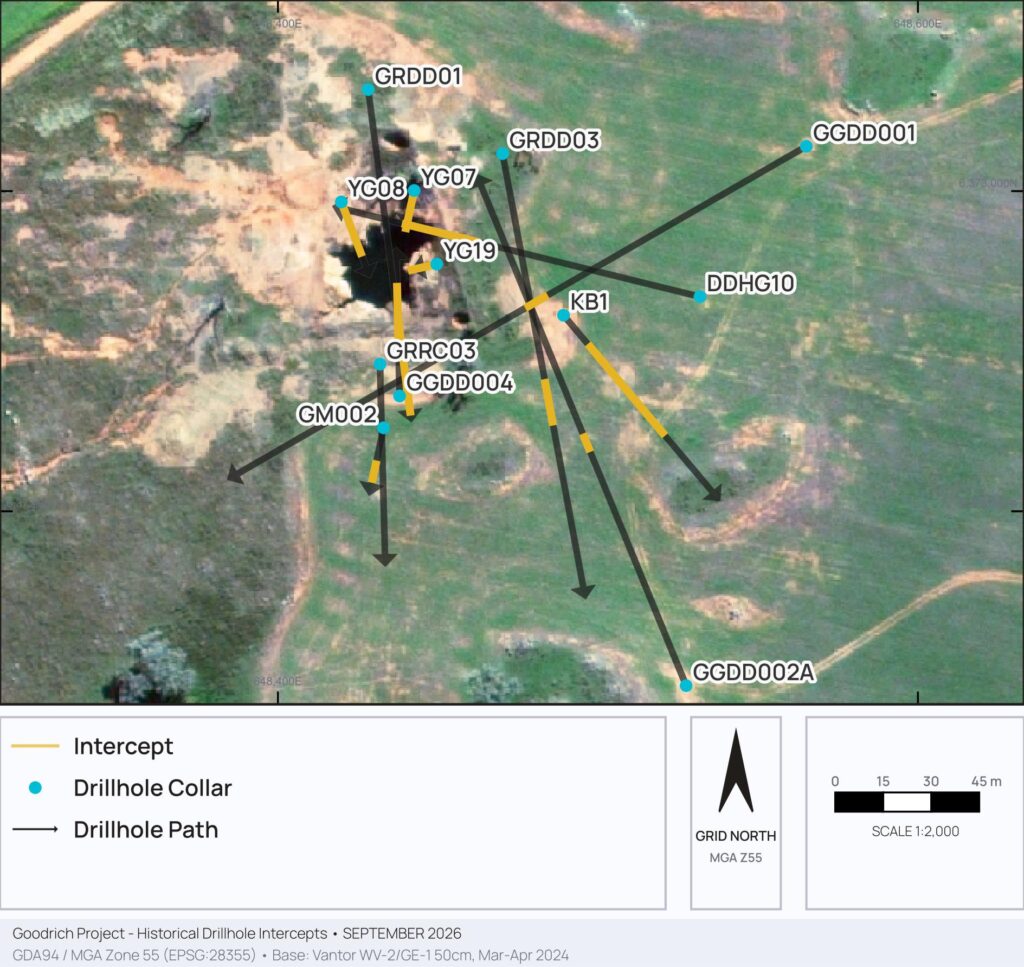
Task: Click the GRDD01 drillhole collar dot
Action: [x=368, y=90]
